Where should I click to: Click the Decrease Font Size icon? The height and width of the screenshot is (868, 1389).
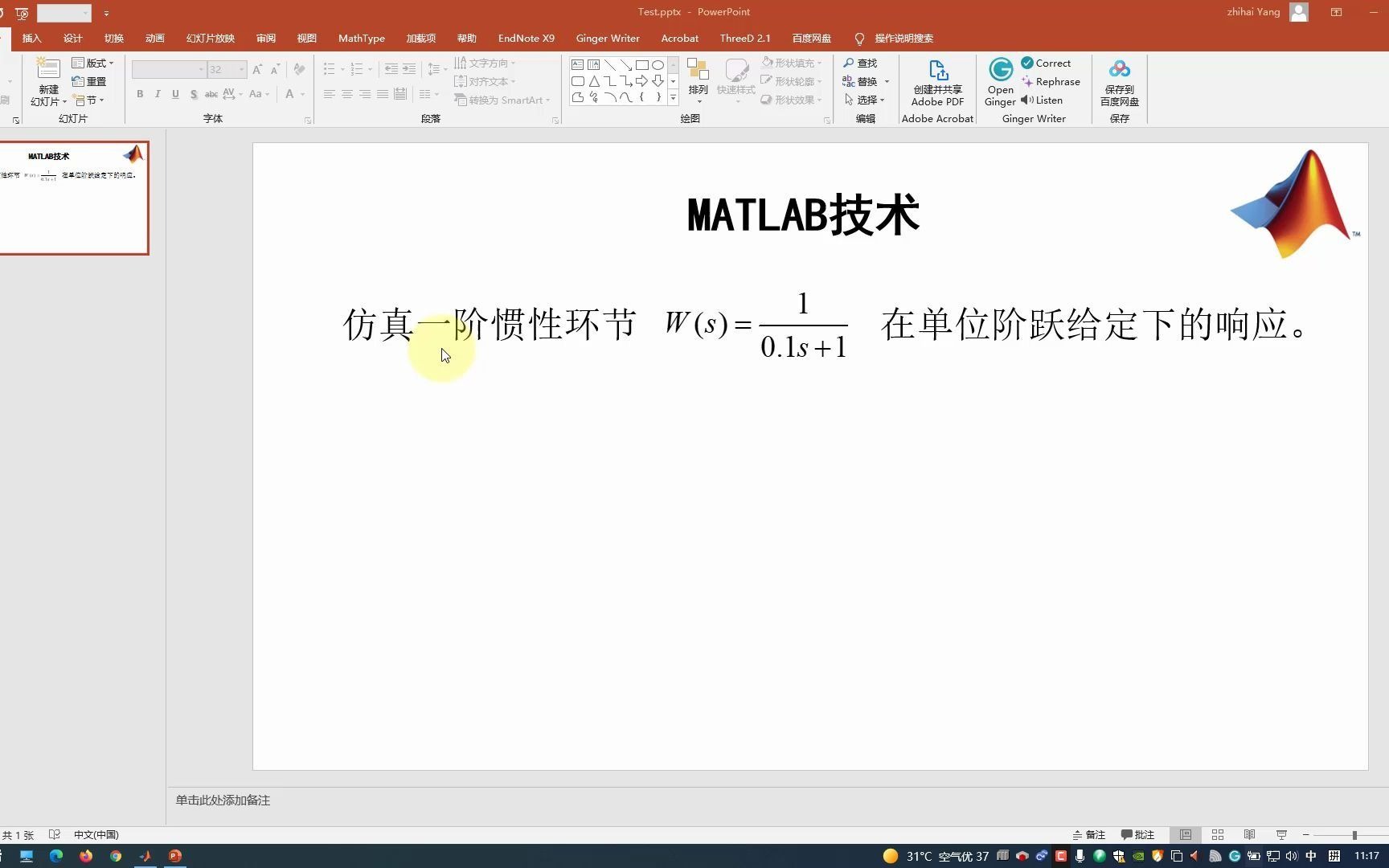coord(275,70)
